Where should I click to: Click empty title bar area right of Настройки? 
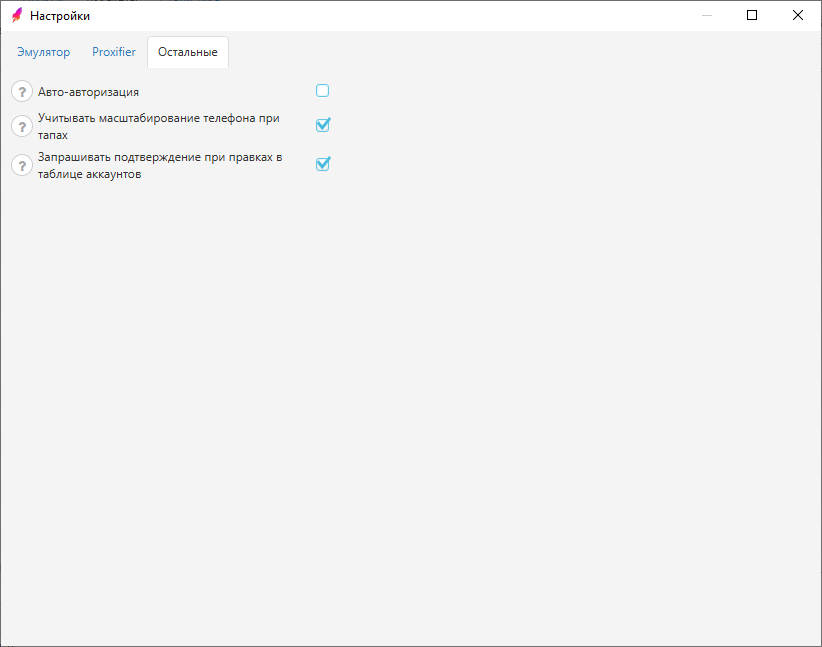(400, 15)
